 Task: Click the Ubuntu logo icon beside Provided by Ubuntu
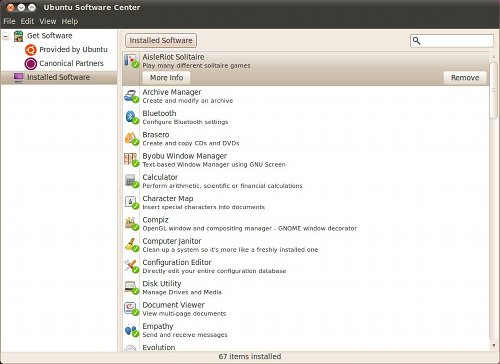tap(31, 50)
